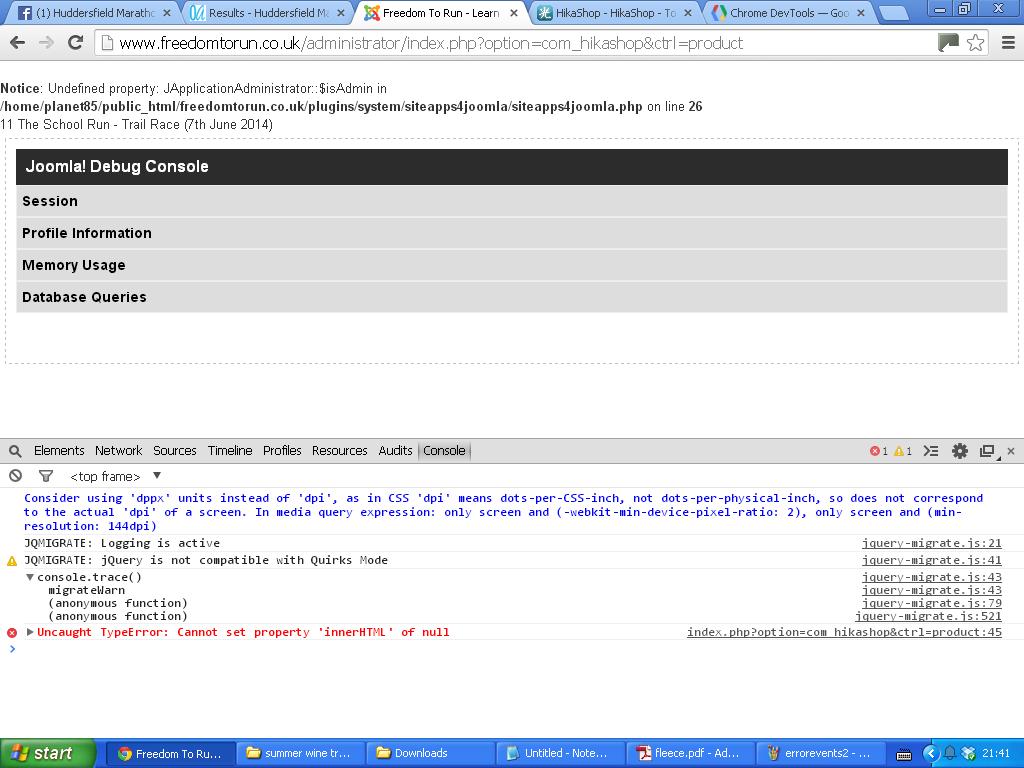Image resolution: width=1024 pixels, height=768 pixels.
Task: Expand hidden system tray icons arrow
Action: pos(931,754)
